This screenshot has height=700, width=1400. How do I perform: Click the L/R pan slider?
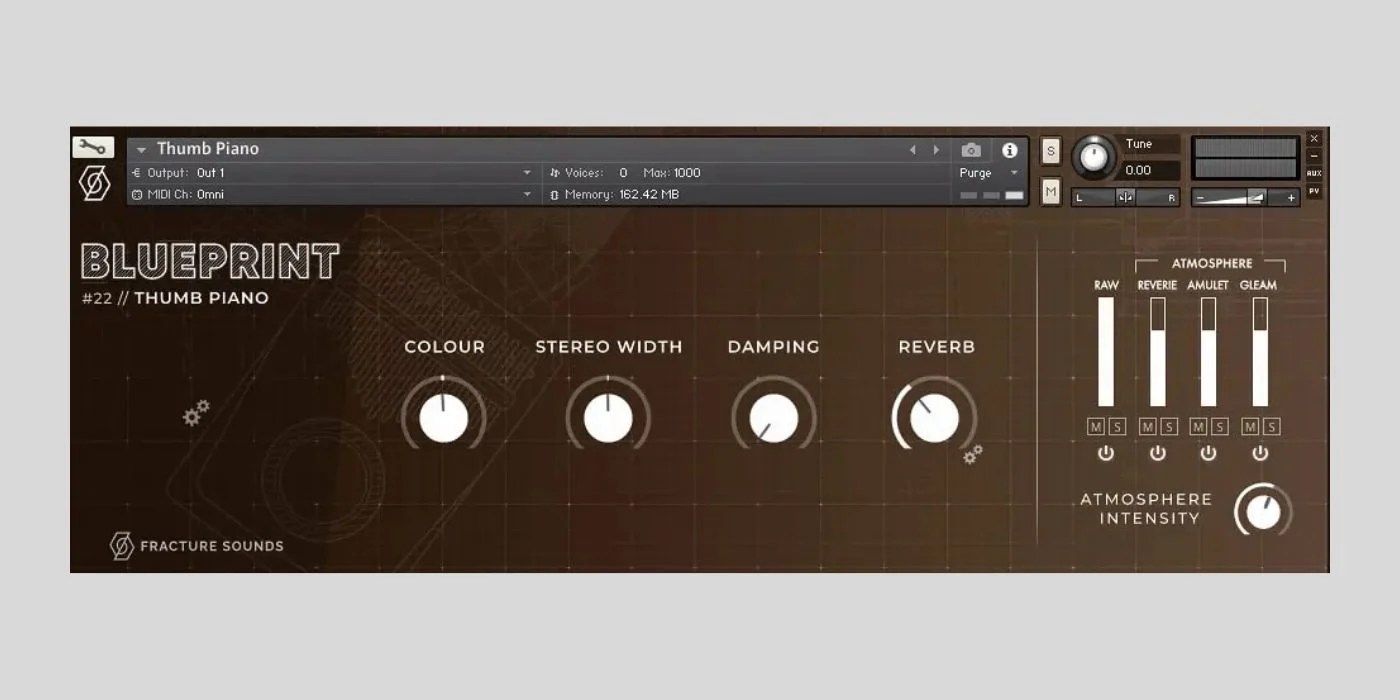1126,197
